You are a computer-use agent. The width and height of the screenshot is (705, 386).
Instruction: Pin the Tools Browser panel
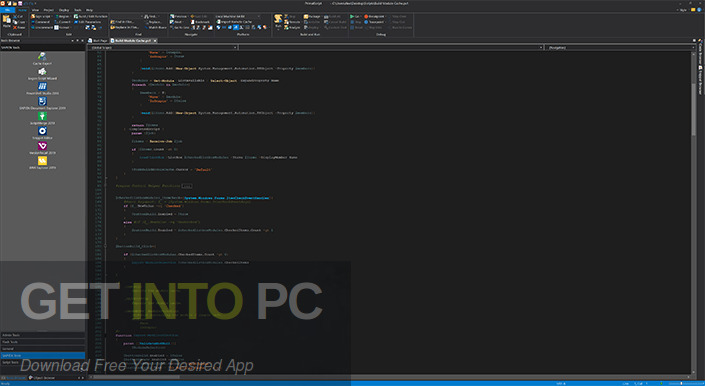[x=77, y=40]
